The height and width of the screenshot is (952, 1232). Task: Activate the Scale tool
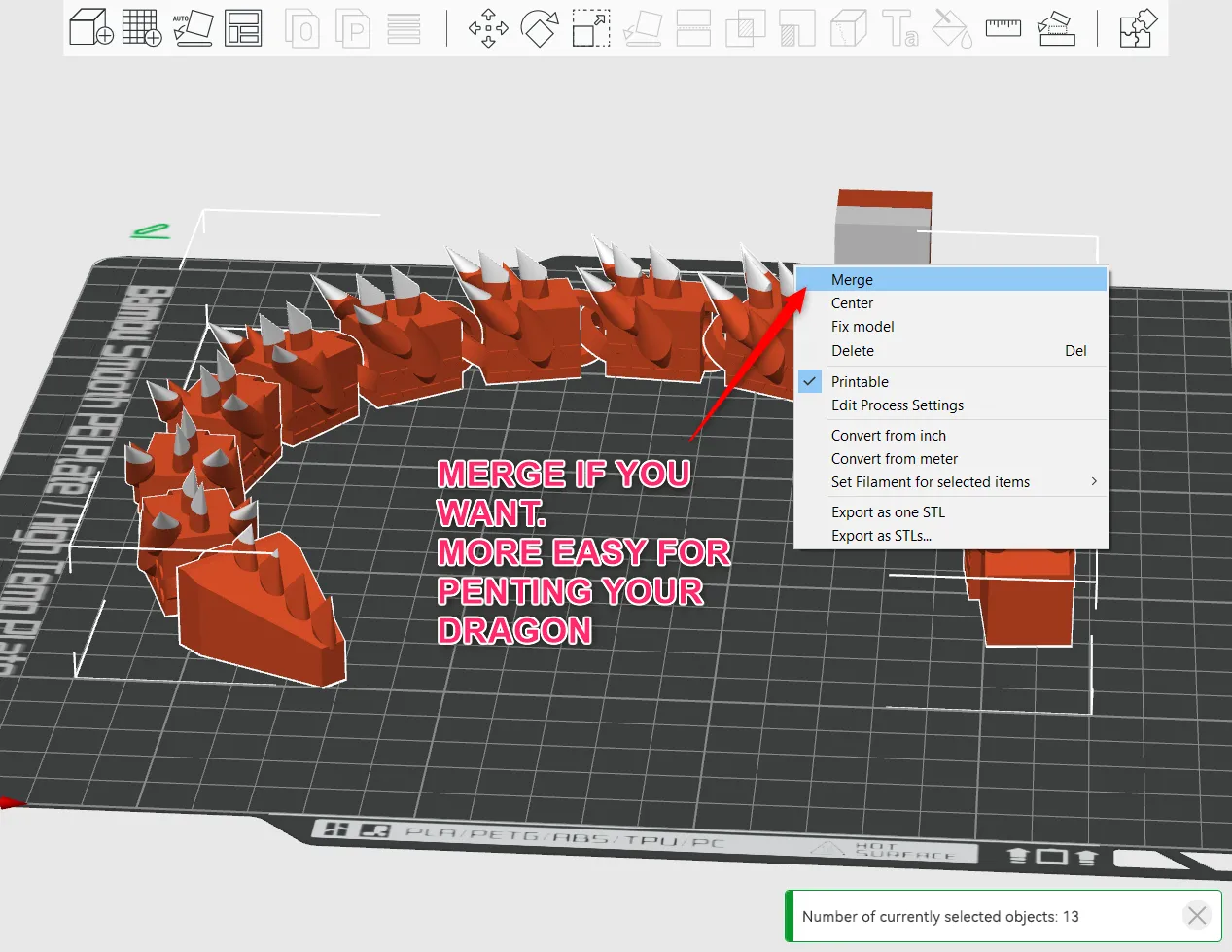coord(590,28)
